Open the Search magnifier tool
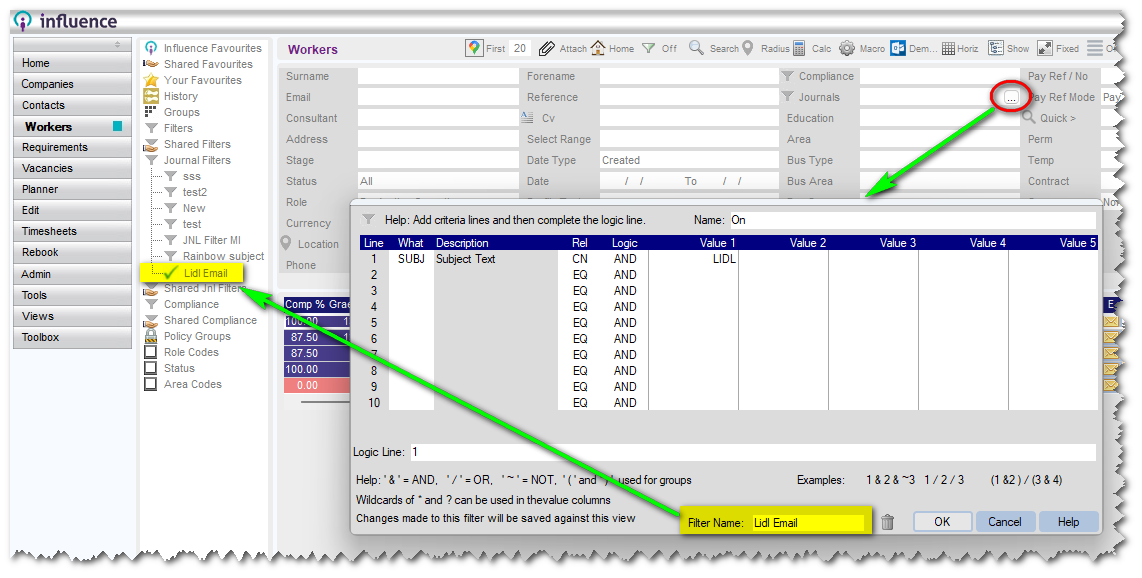1142x578 pixels. click(696, 48)
